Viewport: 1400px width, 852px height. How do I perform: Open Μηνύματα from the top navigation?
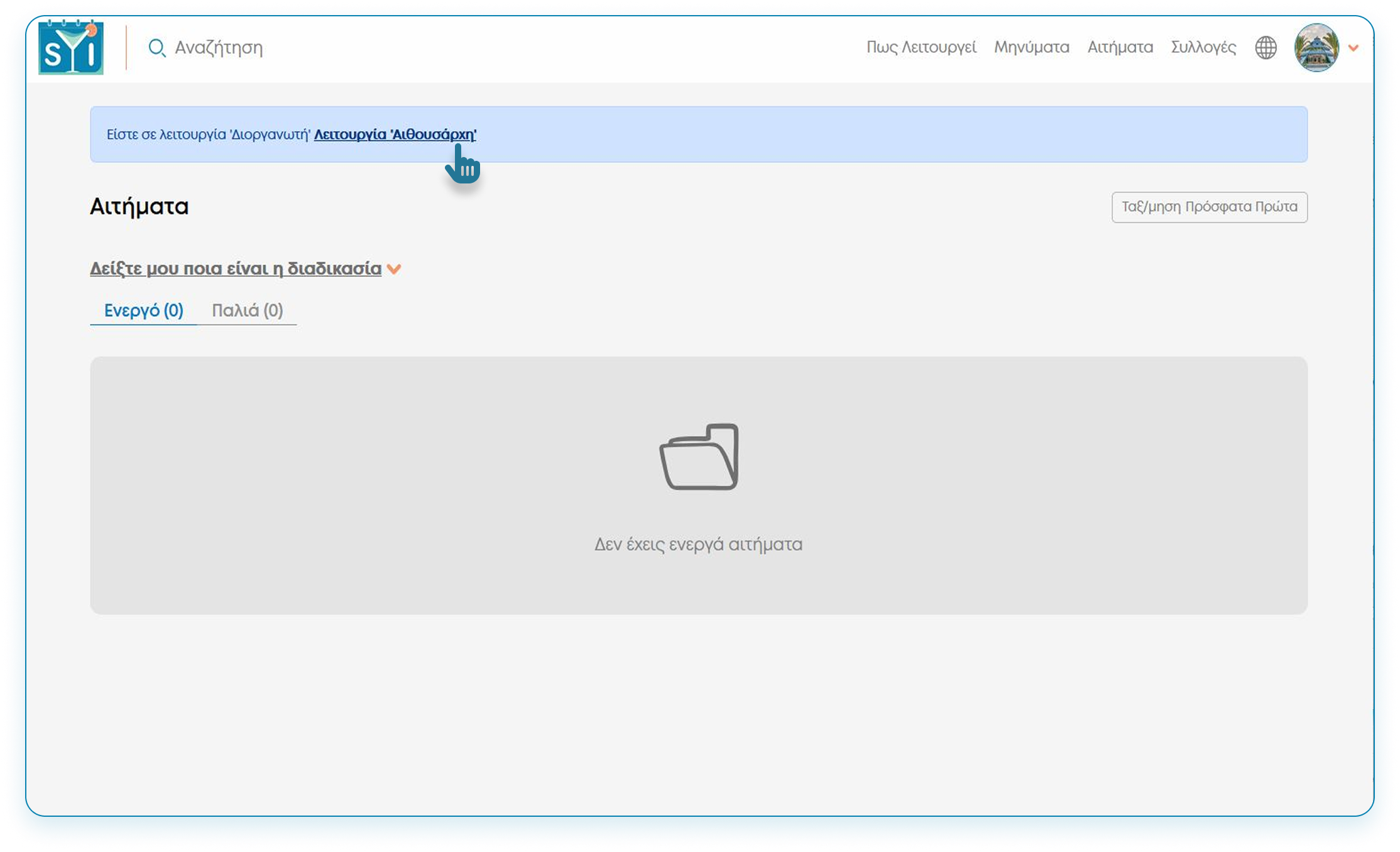point(1031,47)
